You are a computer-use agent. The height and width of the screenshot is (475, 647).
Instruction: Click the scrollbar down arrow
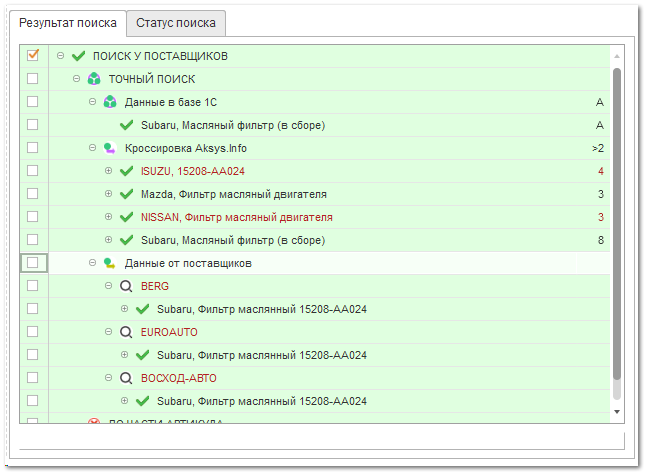617,412
